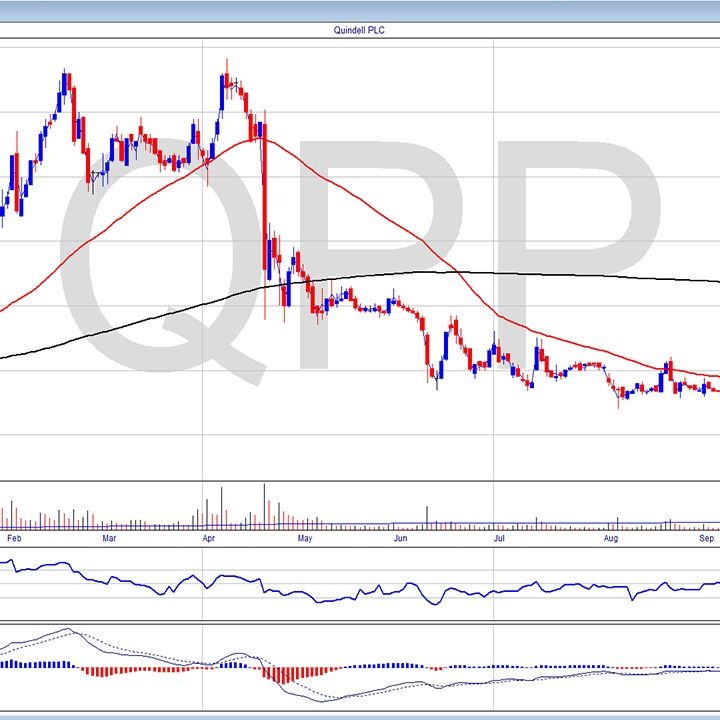Click the May date axis label
This screenshot has width=720, height=720.
[306, 537]
